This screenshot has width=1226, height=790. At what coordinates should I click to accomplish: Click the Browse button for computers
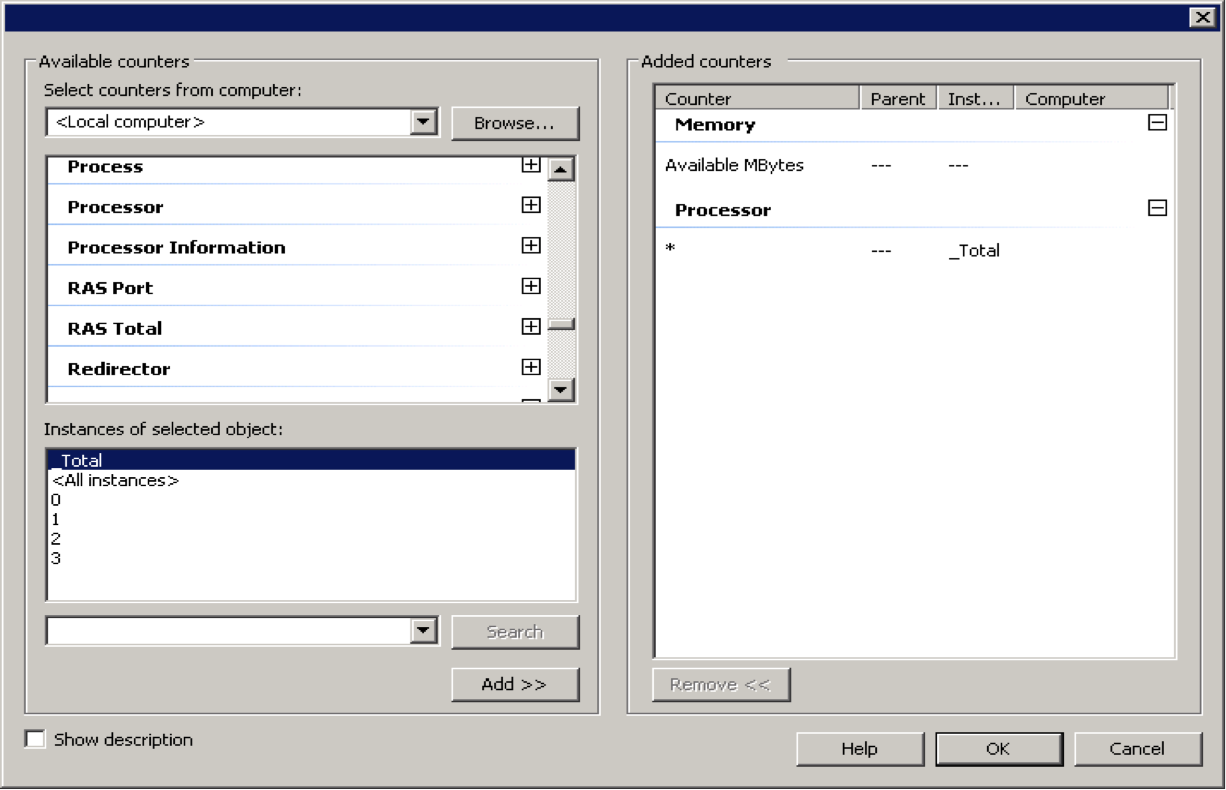pyautogui.click(x=515, y=122)
